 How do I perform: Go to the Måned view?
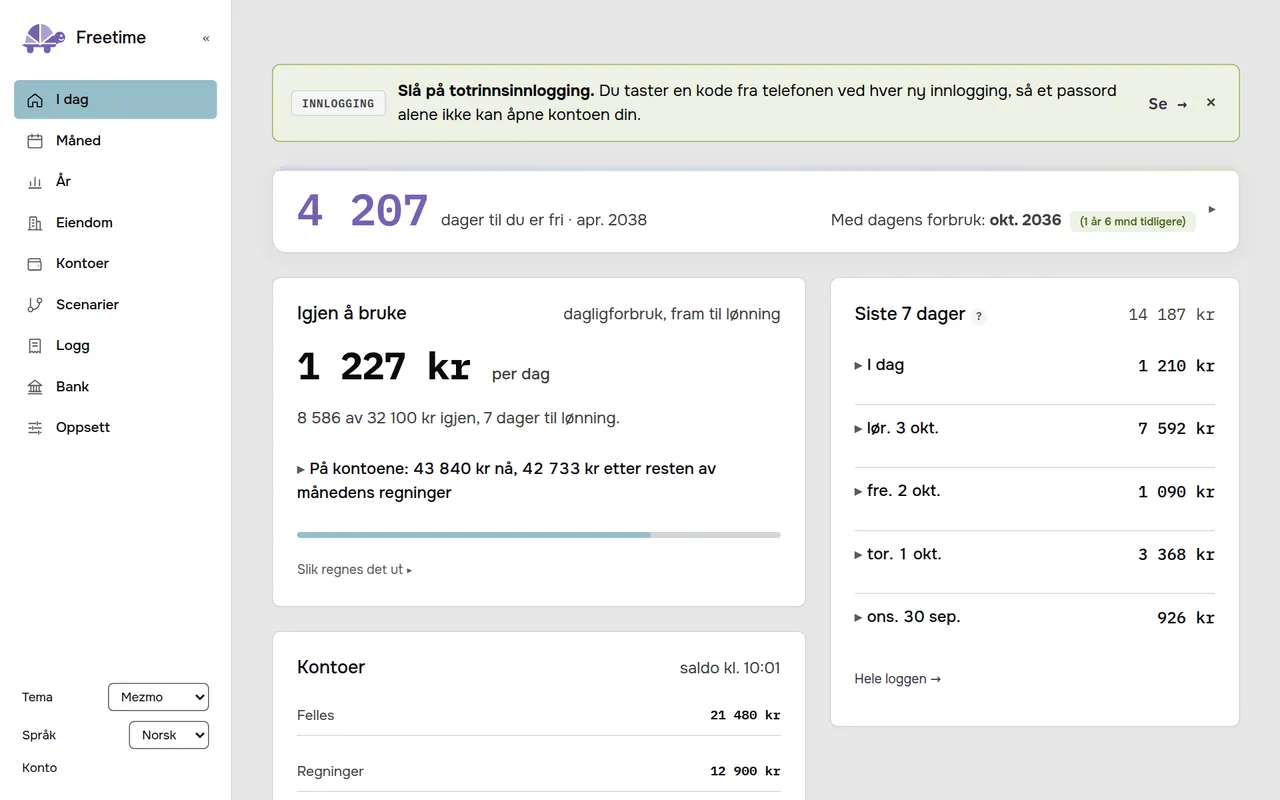[115, 141]
